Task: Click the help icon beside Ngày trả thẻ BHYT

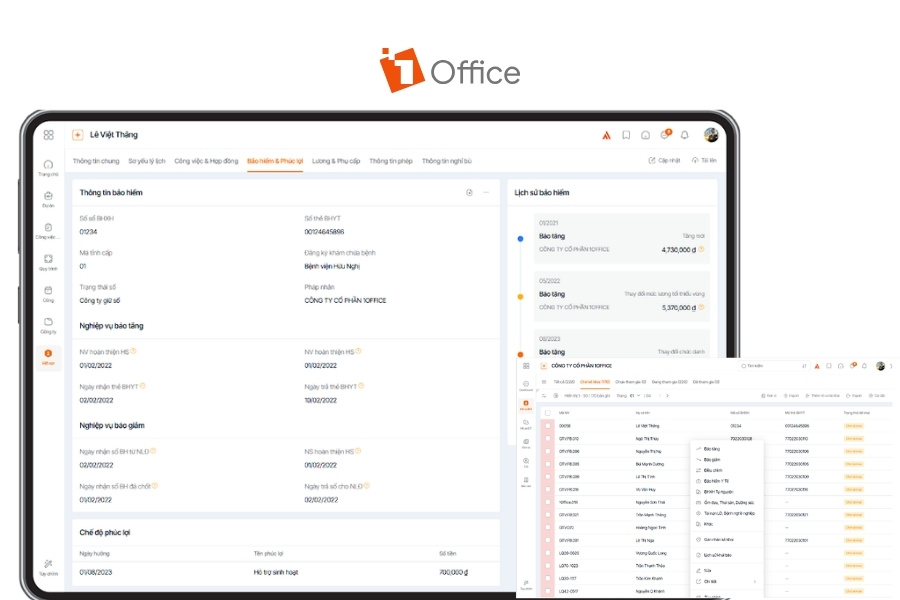Action: tap(361, 386)
